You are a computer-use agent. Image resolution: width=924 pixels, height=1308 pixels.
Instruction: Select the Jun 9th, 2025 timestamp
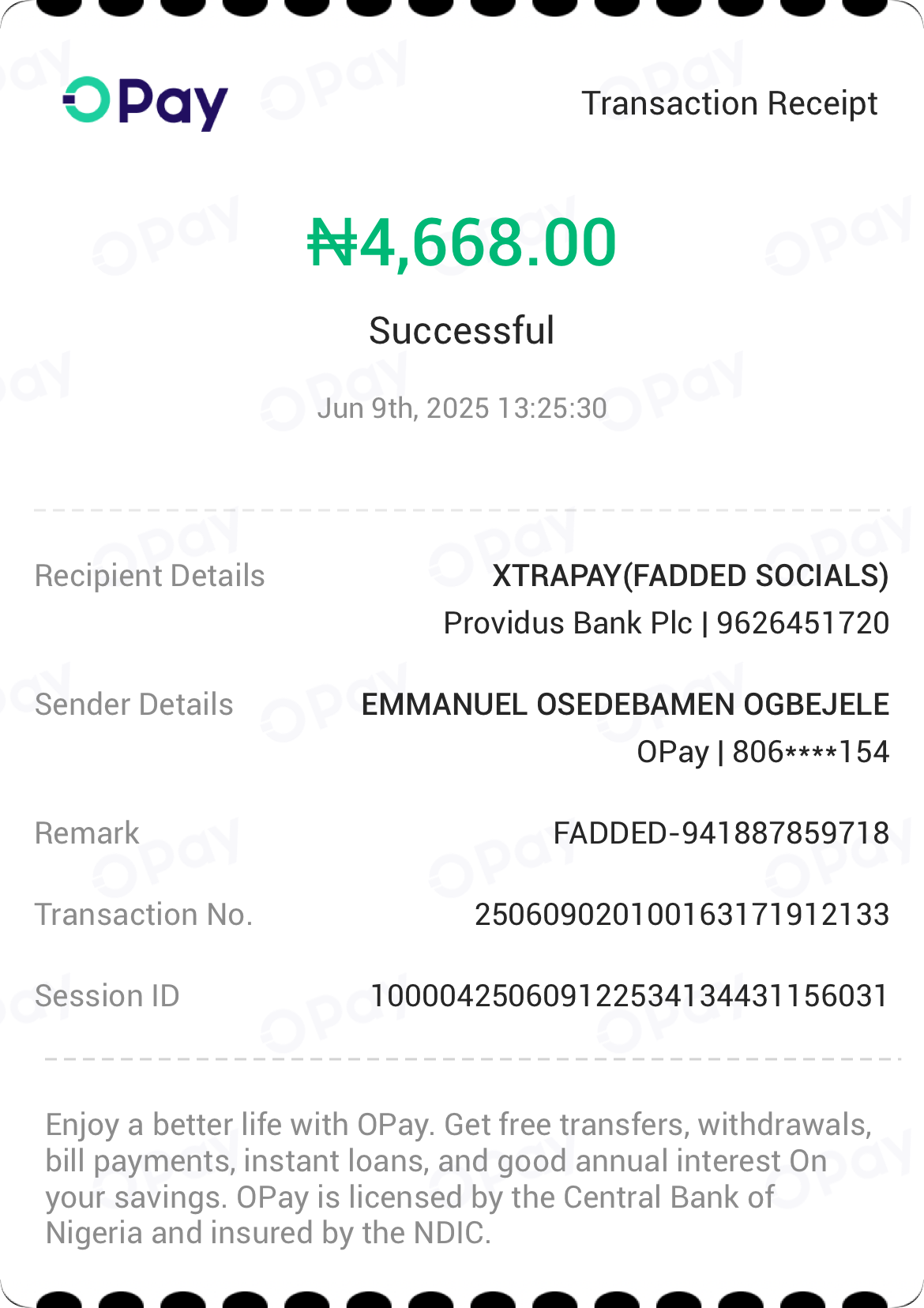(461, 408)
